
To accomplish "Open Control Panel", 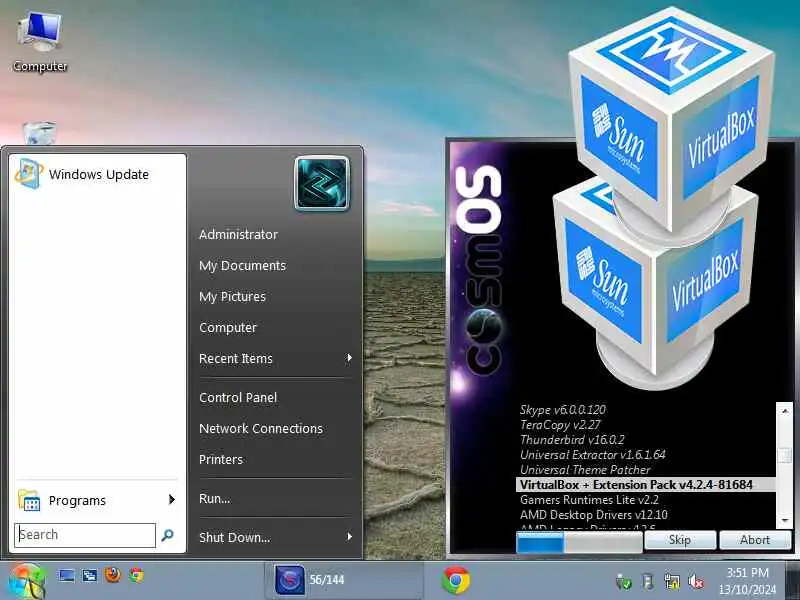I will coord(238,397).
